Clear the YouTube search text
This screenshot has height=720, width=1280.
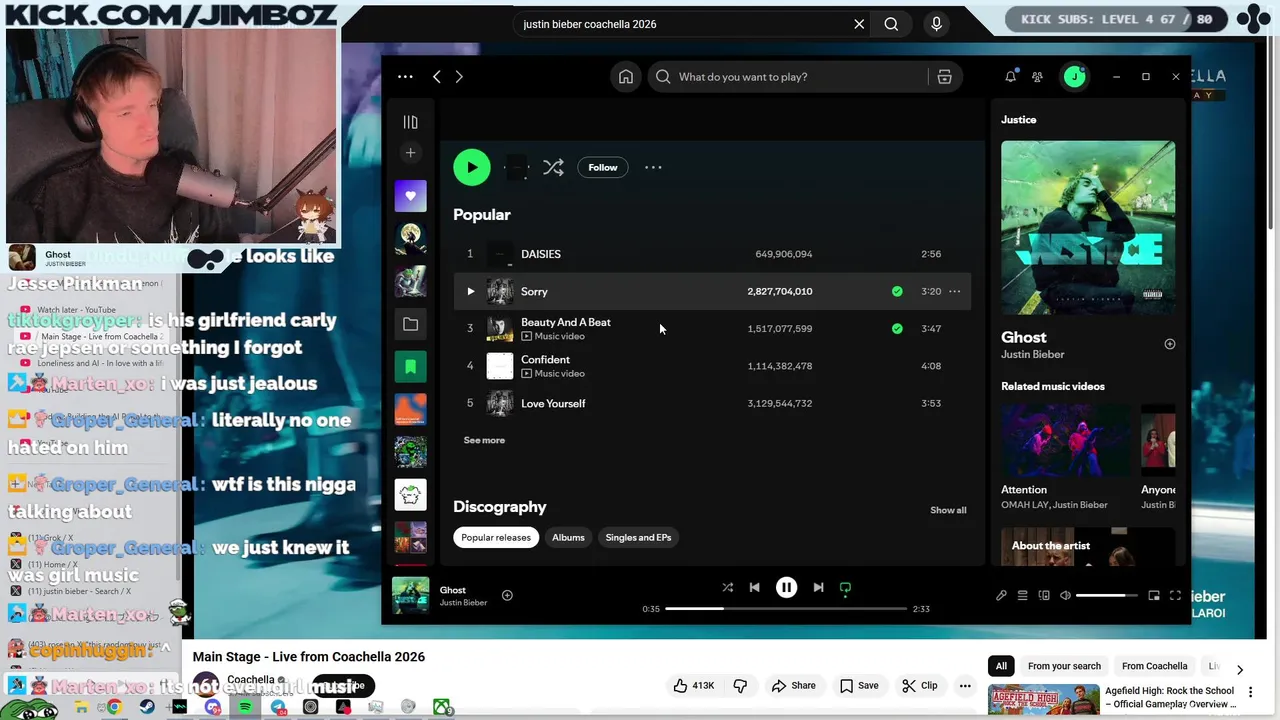coord(859,24)
